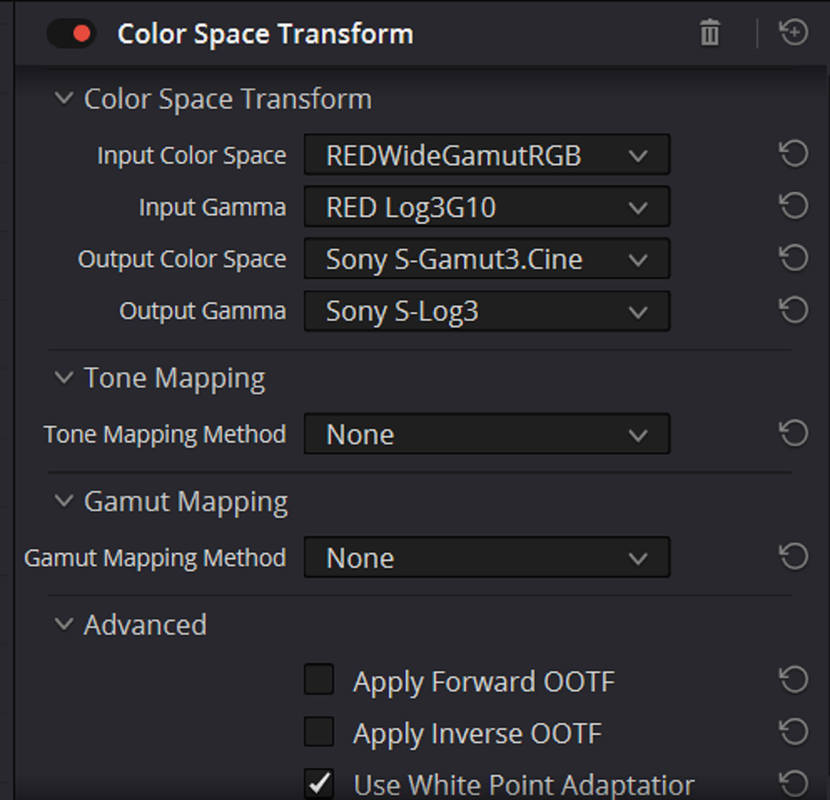830x800 pixels.
Task: Click the bold Color Space Transform title
Action: [265, 34]
